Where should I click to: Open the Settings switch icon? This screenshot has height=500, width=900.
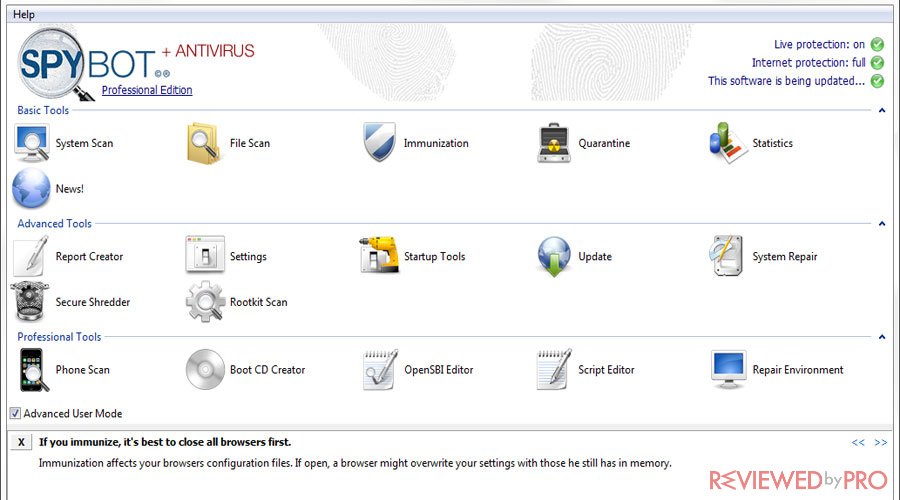(x=205, y=255)
